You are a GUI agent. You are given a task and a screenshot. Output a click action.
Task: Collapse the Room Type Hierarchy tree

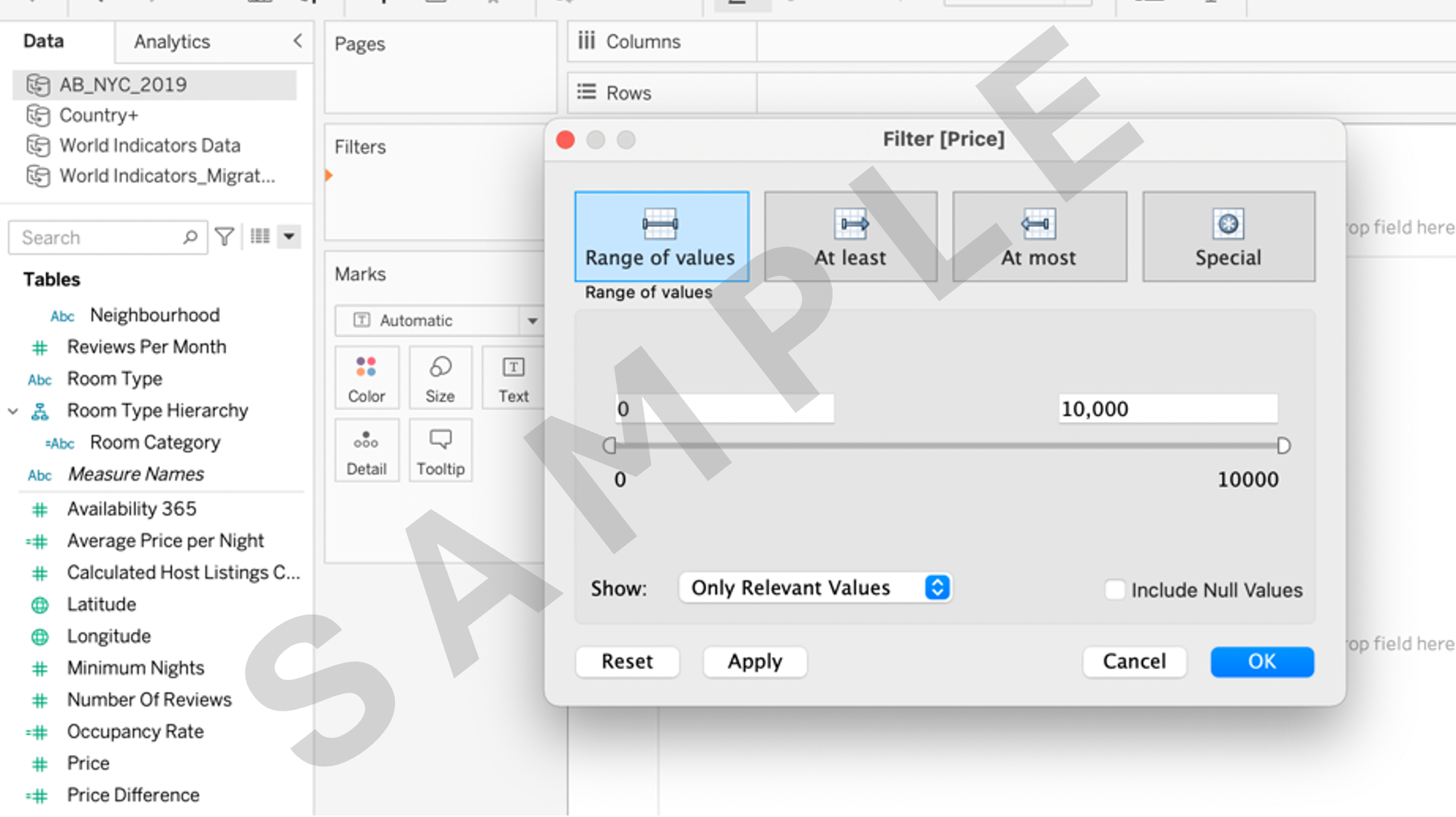point(13,411)
